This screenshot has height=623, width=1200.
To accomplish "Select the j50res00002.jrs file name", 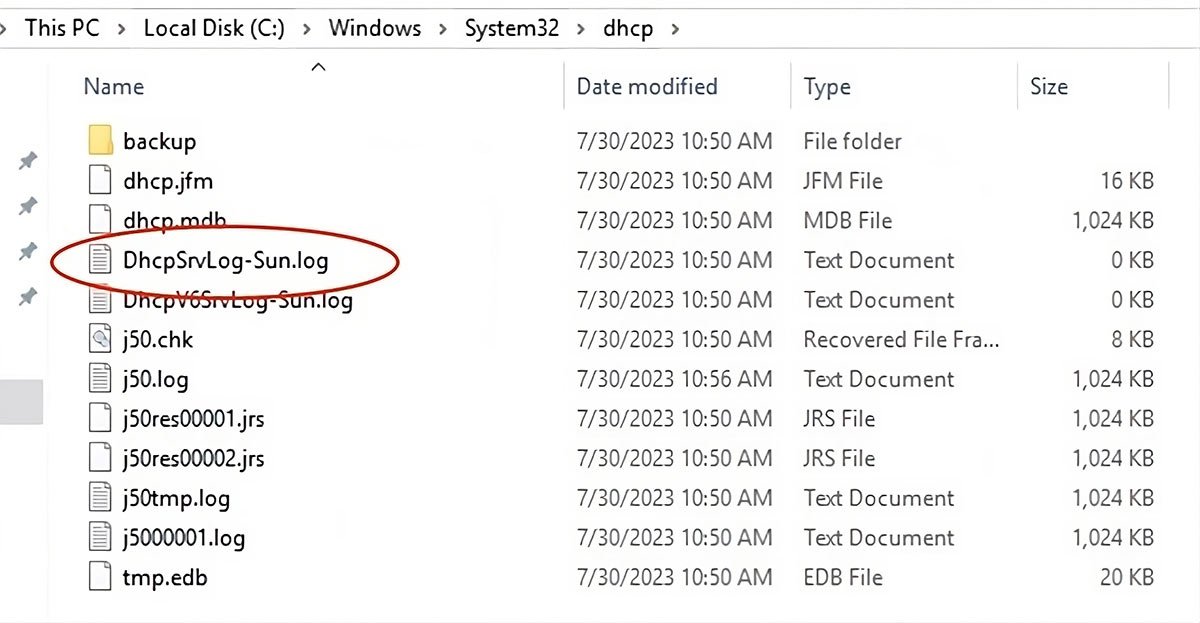I will (194, 458).
